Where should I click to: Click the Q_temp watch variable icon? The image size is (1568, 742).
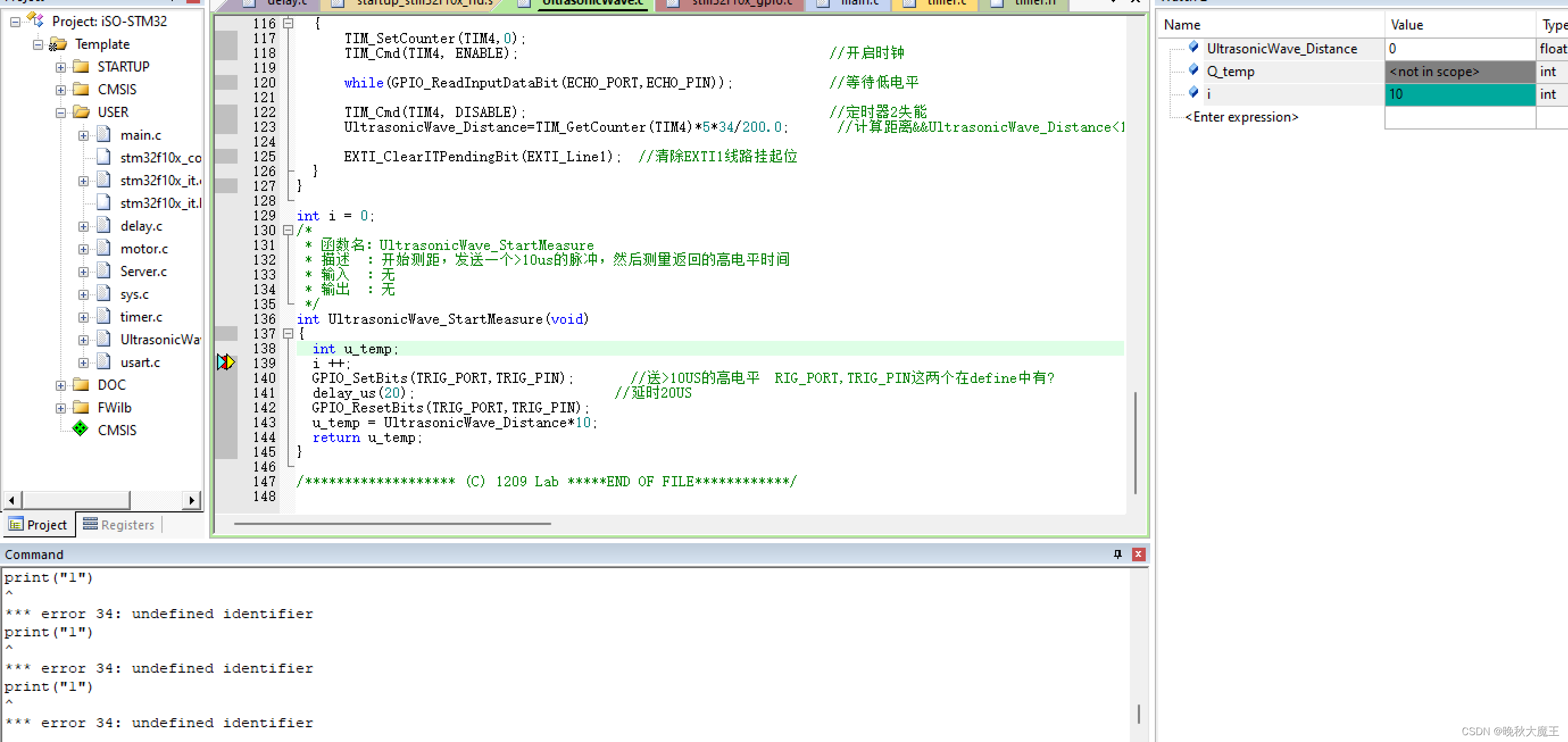tap(1193, 70)
